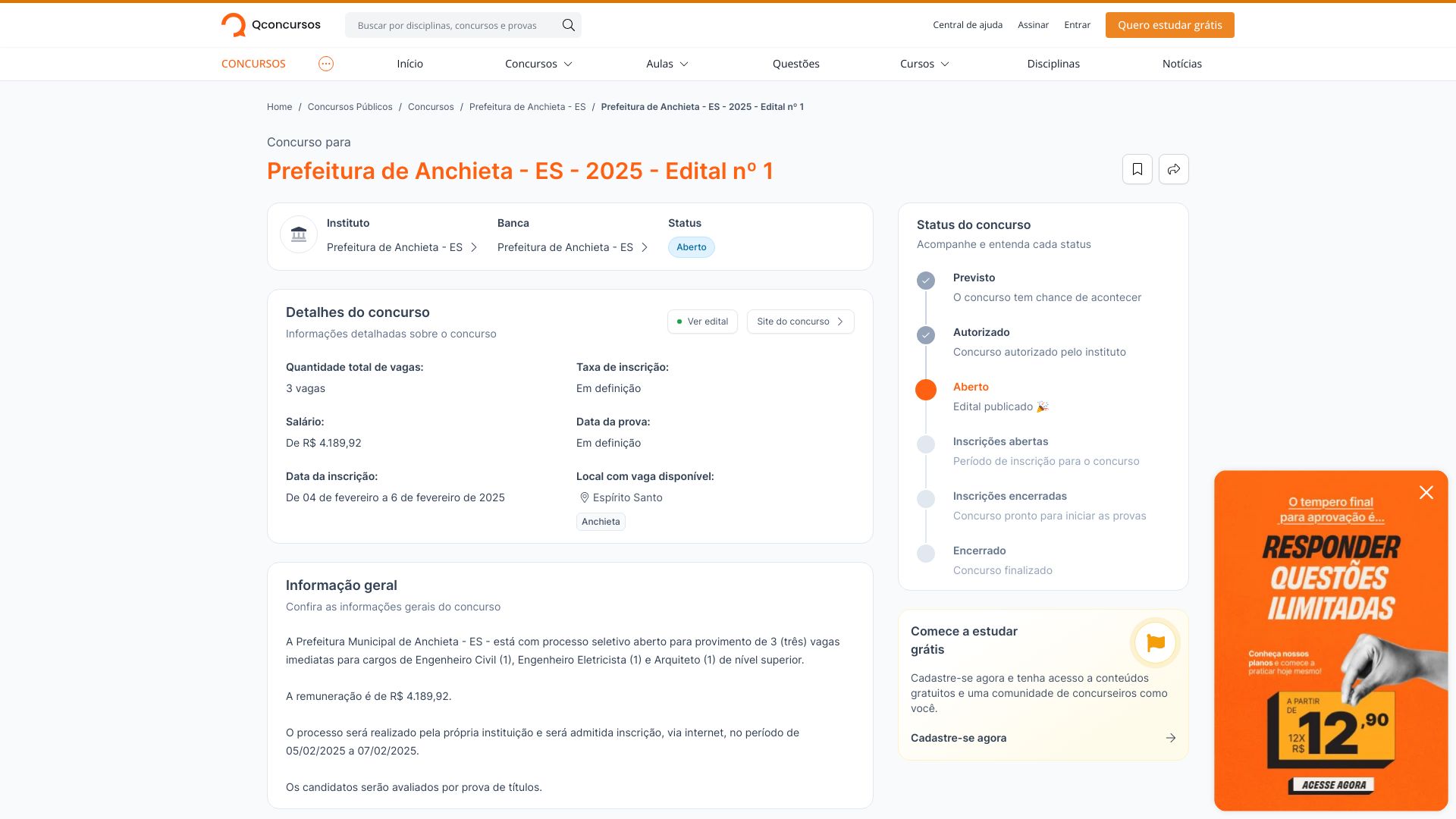Click 'Em definição' under Data da prova

pyautogui.click(x=608, y=443)
